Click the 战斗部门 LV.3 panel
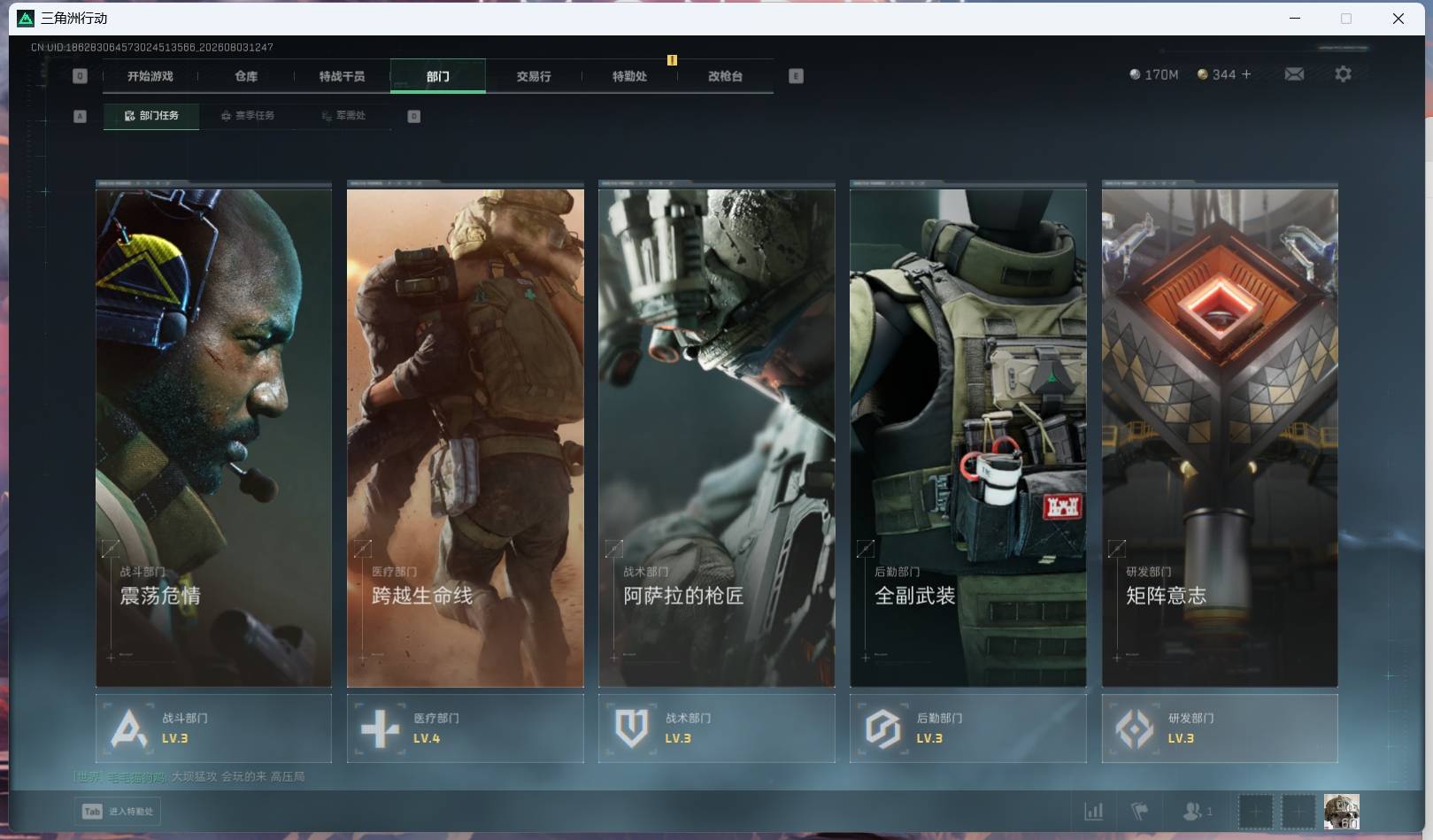The image size is (1433, 840). tap(213, 728)
